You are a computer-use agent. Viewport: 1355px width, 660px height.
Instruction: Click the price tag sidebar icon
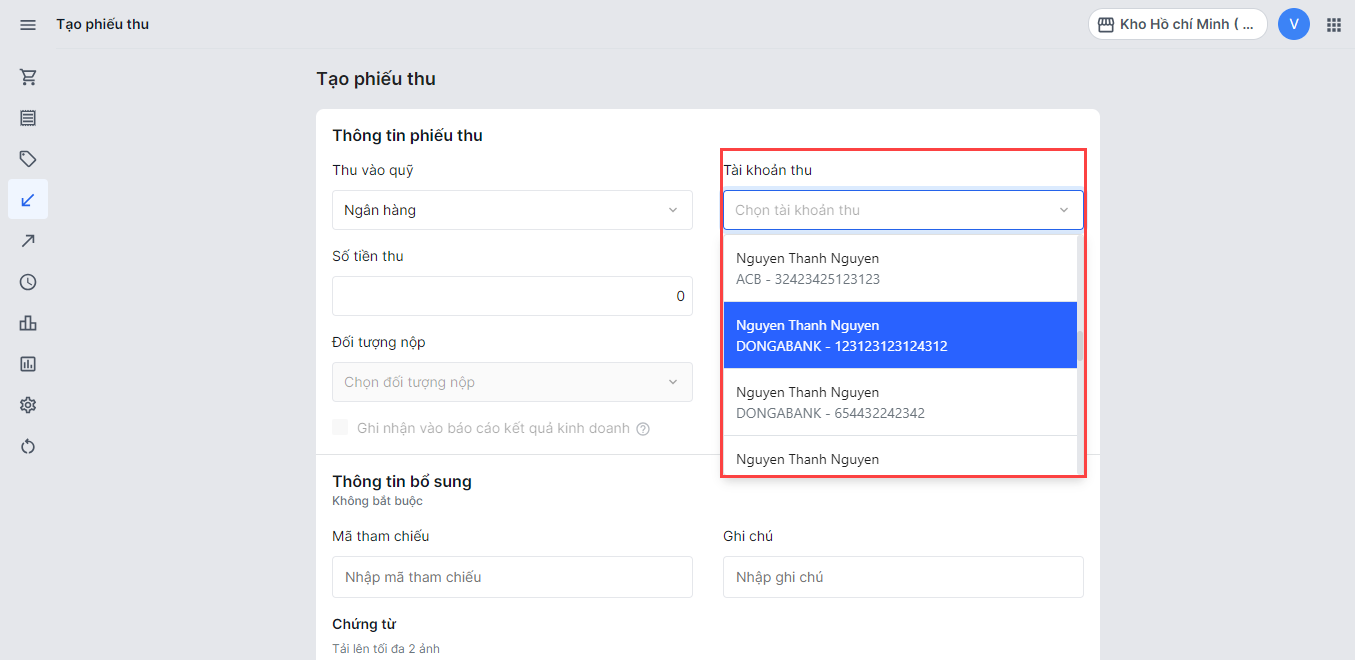(28, 159)
